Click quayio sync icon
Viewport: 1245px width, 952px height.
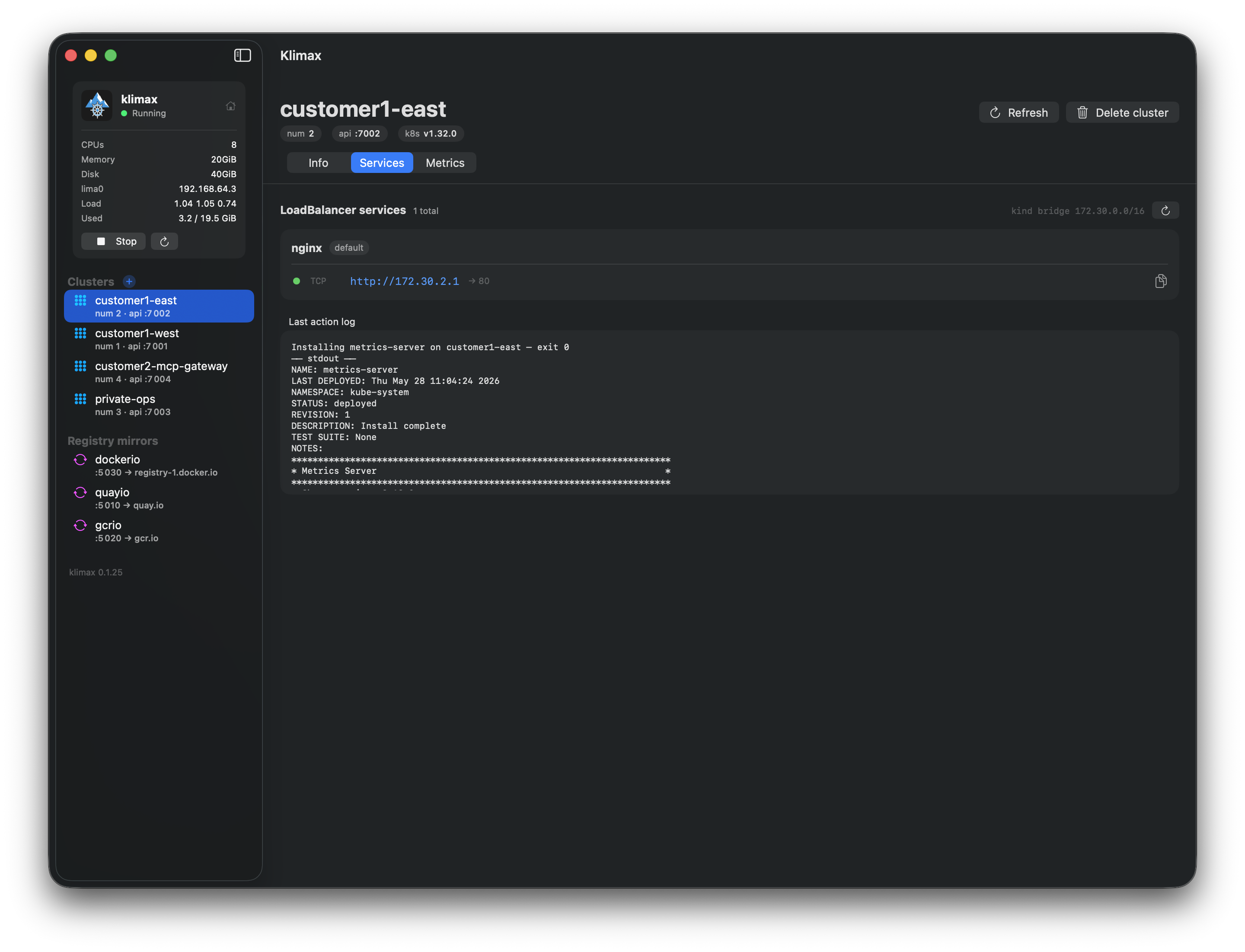coord(80,492)
